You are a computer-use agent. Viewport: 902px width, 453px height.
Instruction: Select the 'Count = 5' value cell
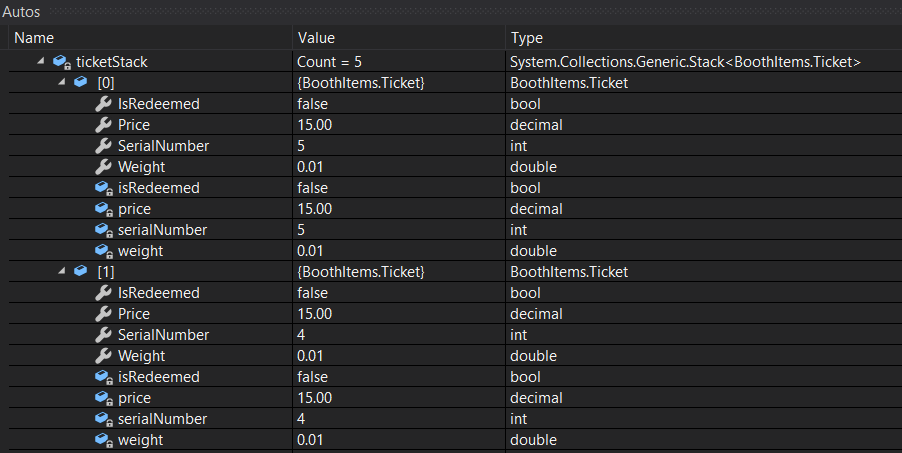point(329,62)
